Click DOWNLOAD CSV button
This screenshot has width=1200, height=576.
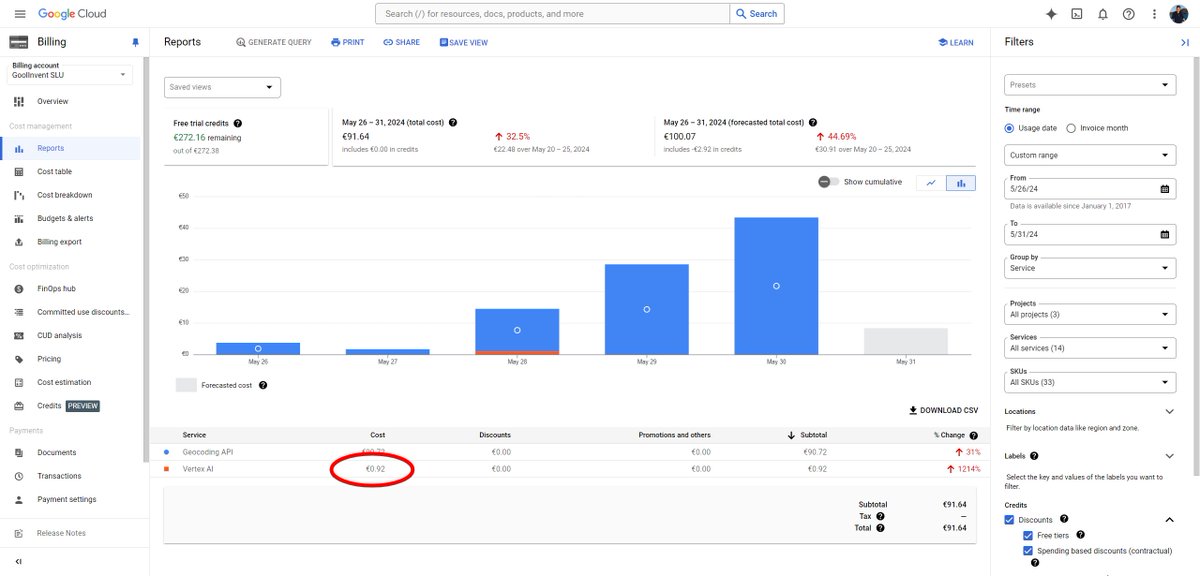(x=943, y=411)
